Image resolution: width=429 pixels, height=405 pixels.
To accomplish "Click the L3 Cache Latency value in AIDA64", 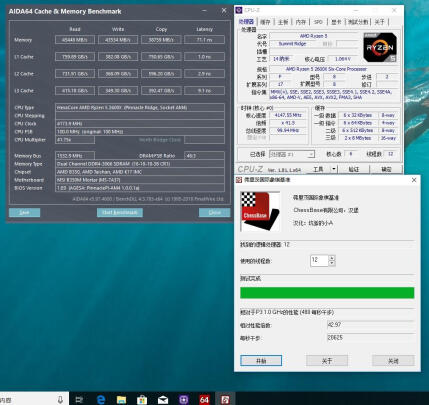I will coord(204,91).
